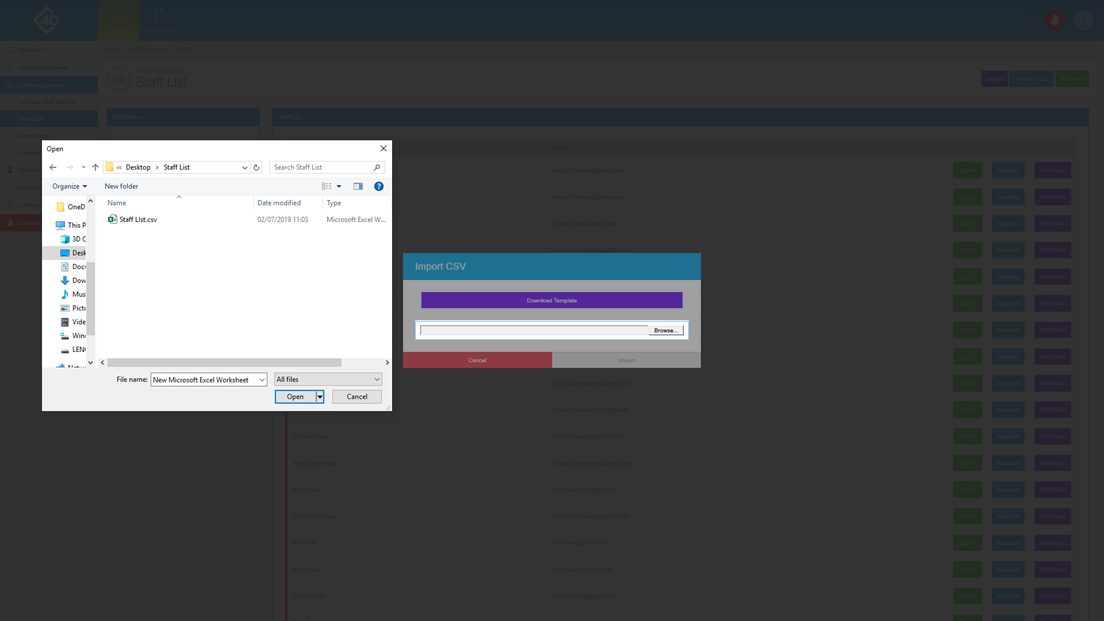Create a New folder
The height and width of the screenshot is (621, 1104).
(121, 187)
